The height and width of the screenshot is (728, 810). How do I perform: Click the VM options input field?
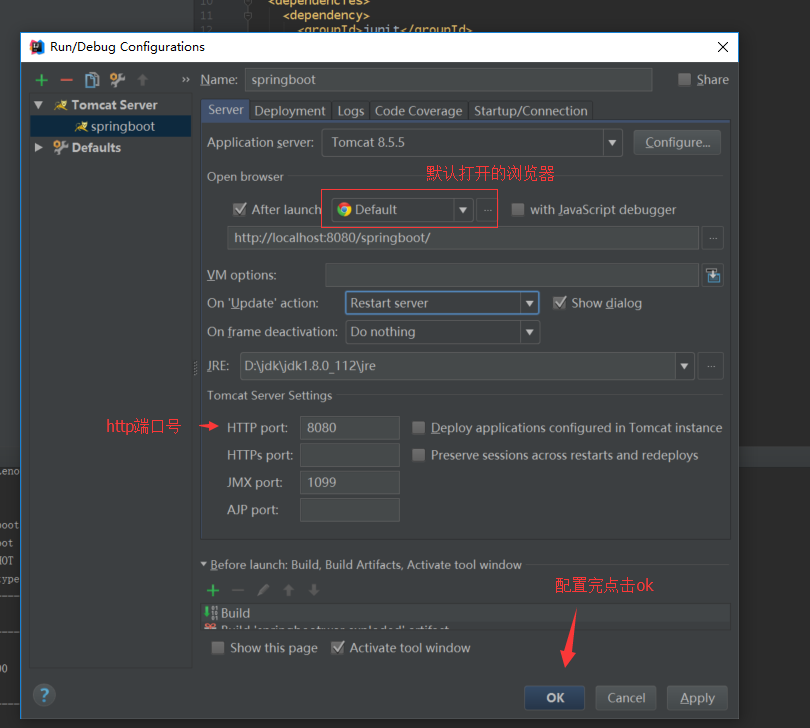tap(512, 275)
